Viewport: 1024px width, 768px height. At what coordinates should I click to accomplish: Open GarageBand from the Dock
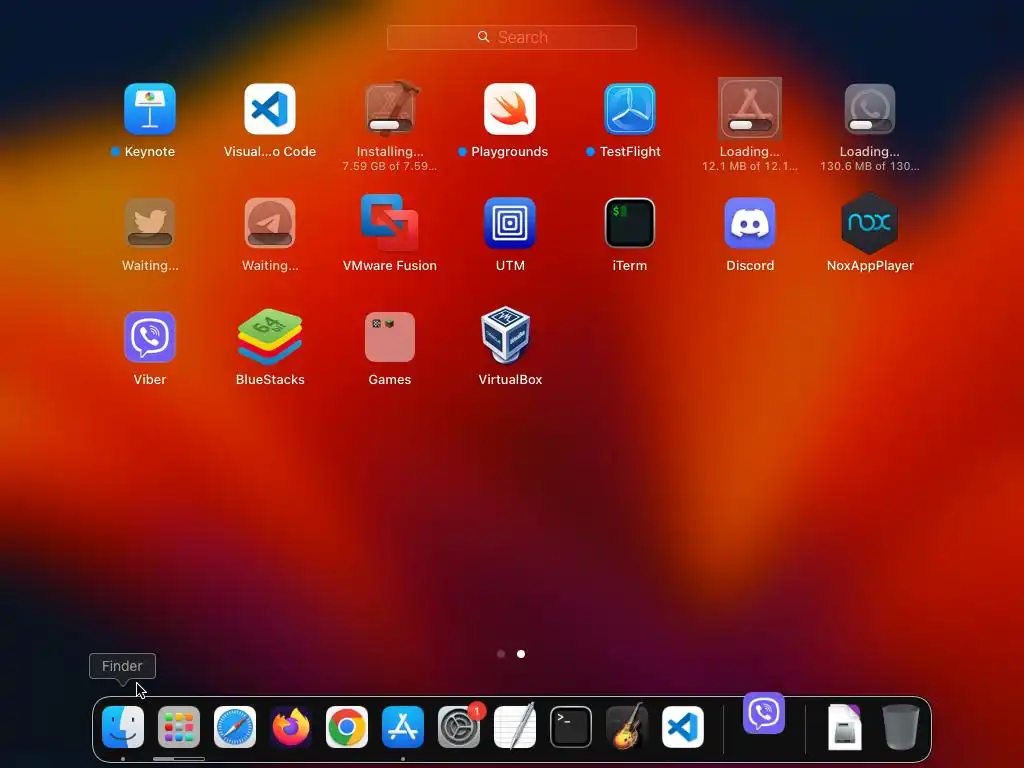point(627,726)
